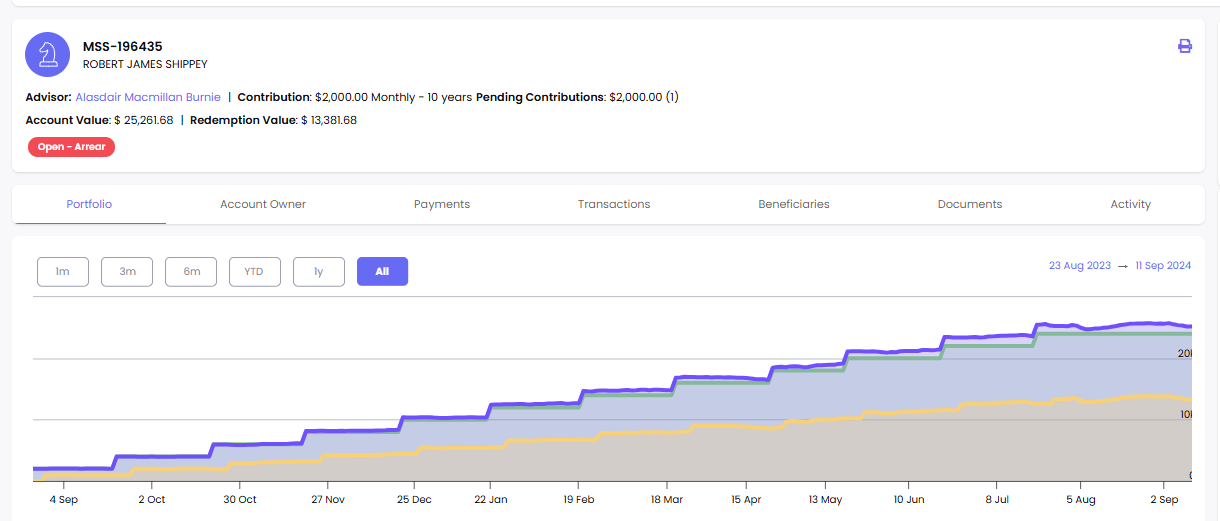1220x521 pixels.
Task: Click the chess knight account avatar
Action: coord(47,55)
